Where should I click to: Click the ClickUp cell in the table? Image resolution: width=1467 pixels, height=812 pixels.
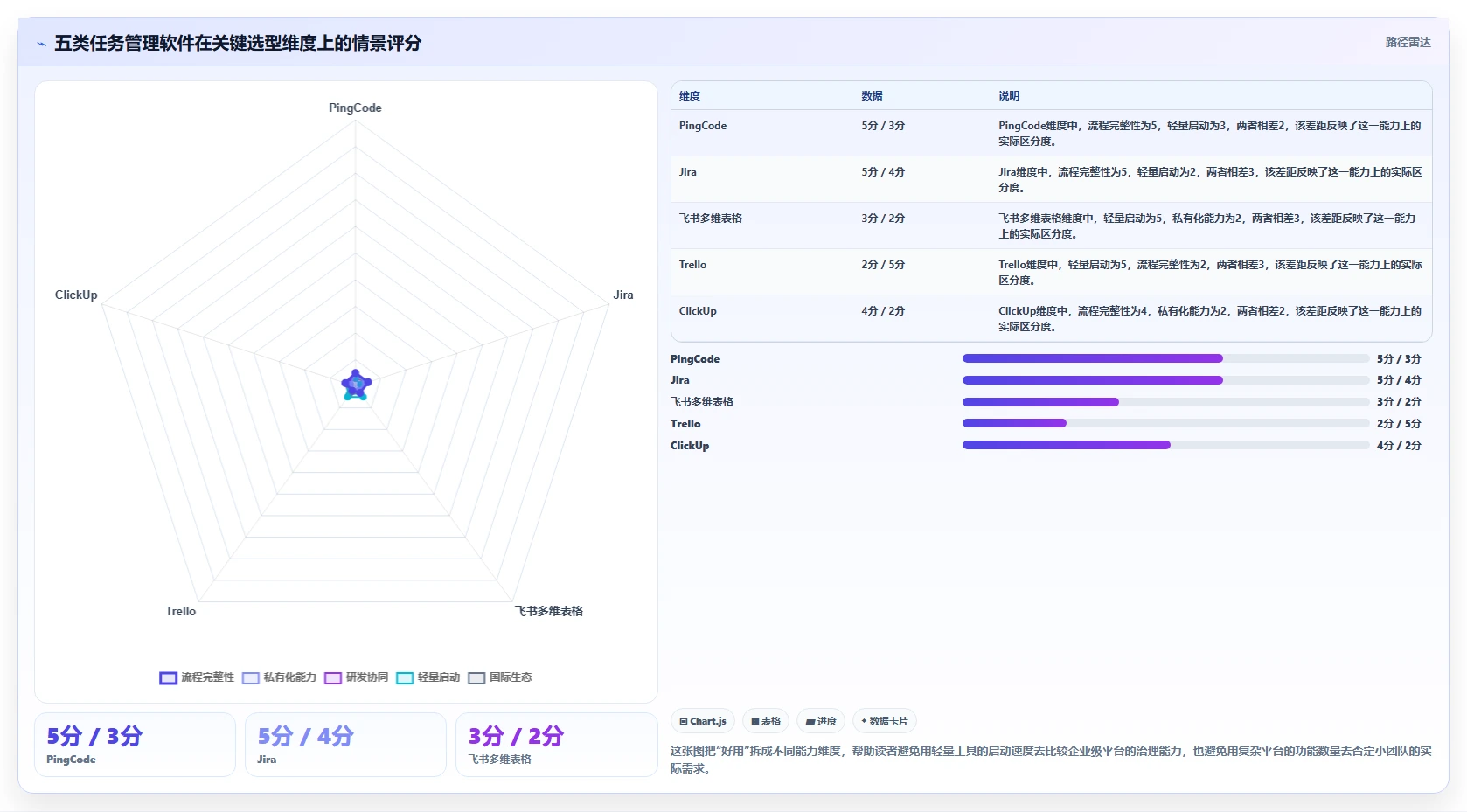698,311
